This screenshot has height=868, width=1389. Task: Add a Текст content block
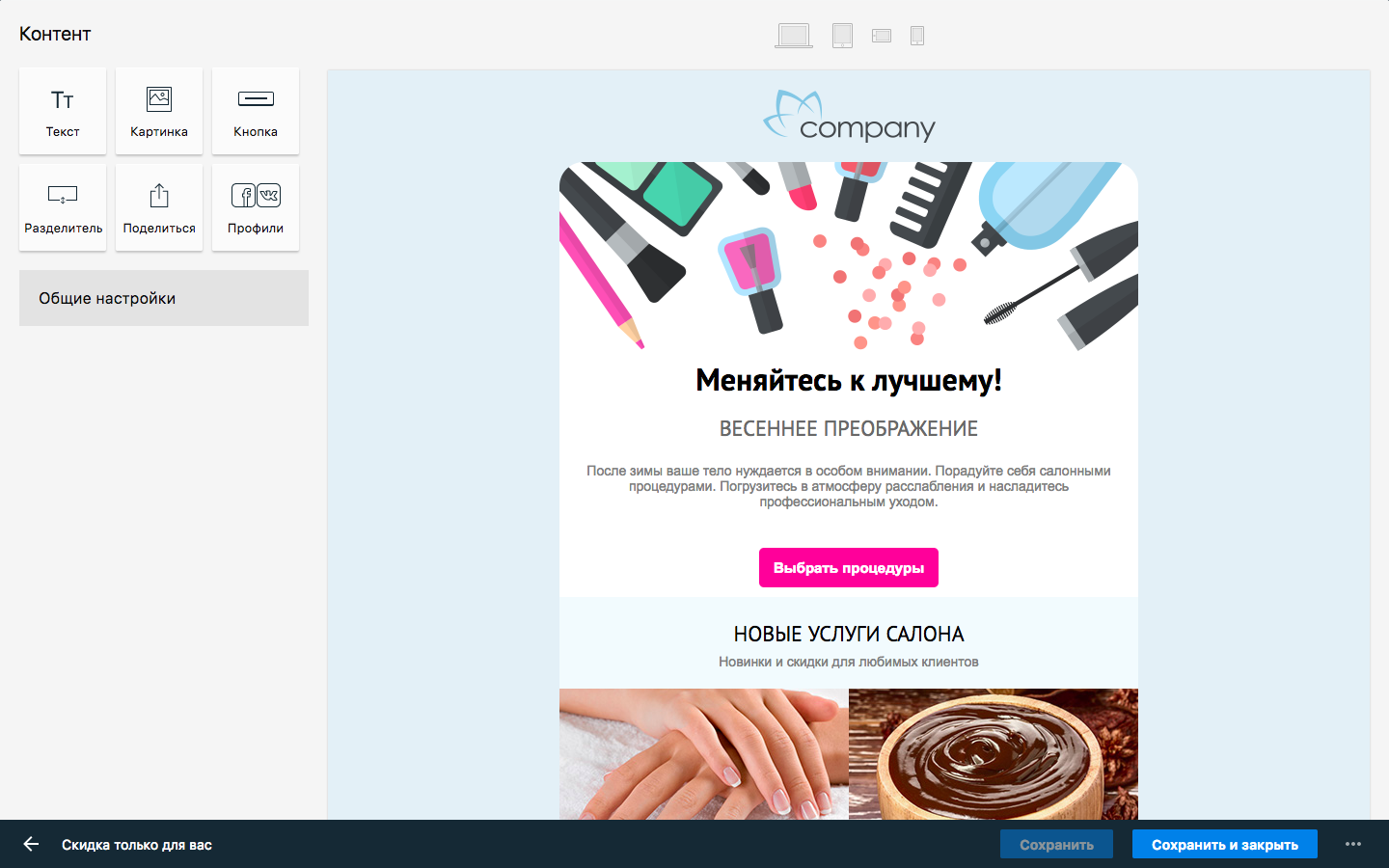point(63,111)
